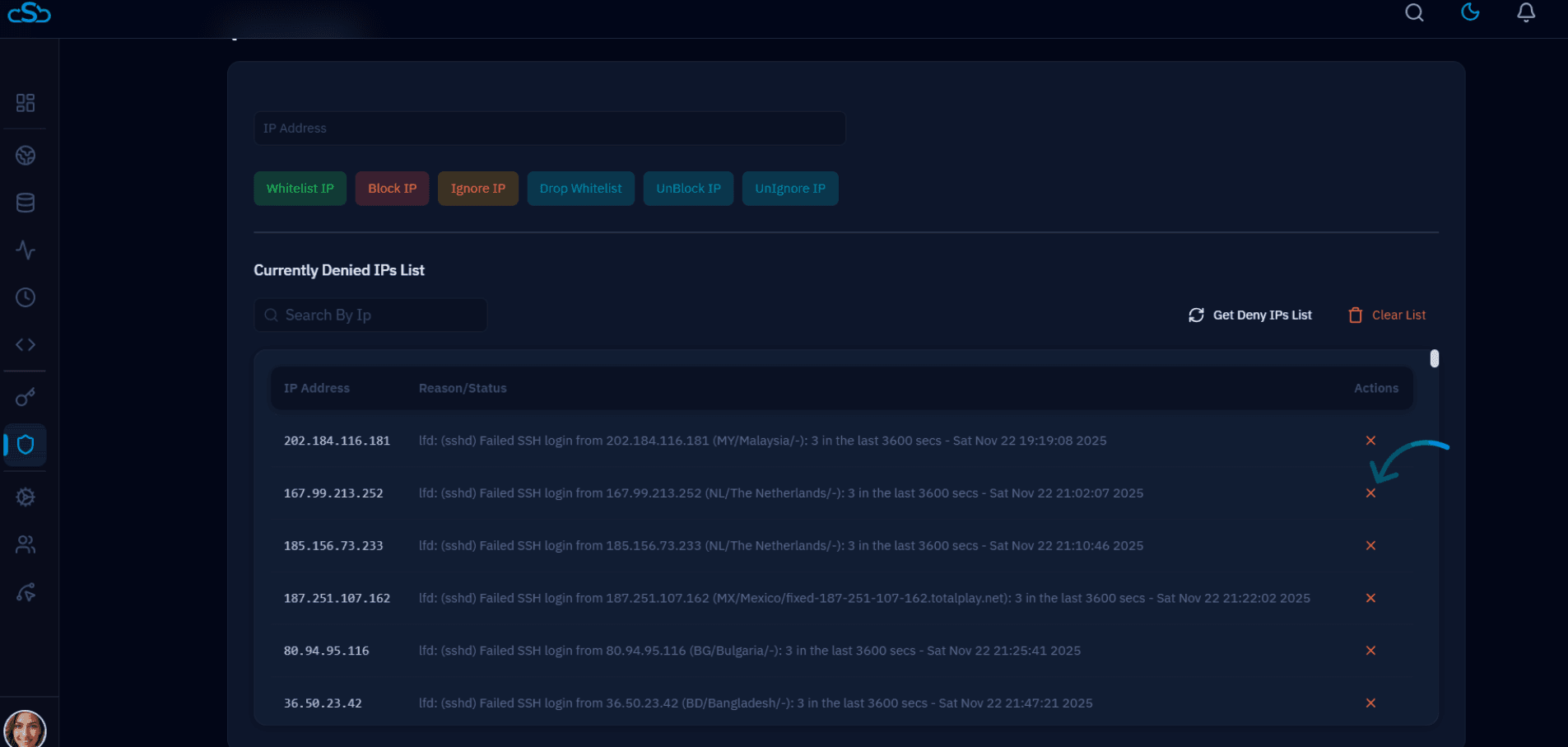Open the search icon in top bar
This screenshot has width=1568, height=747.
[x=1414, y=12]
